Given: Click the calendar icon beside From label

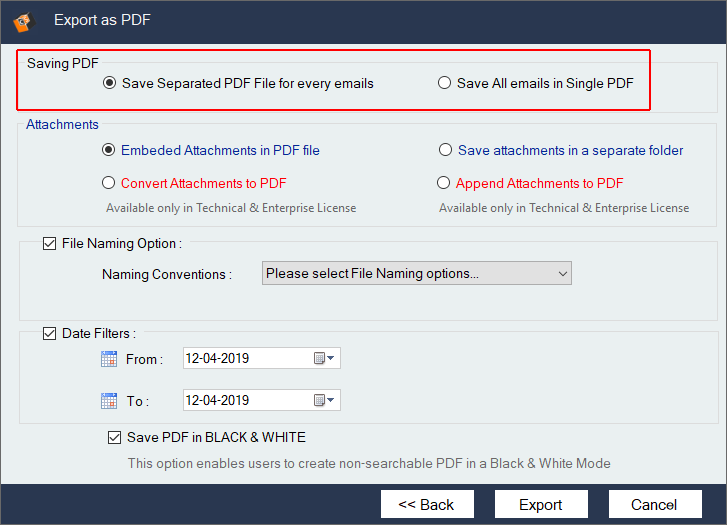Looking at the screenshot, I should point(109,359).
